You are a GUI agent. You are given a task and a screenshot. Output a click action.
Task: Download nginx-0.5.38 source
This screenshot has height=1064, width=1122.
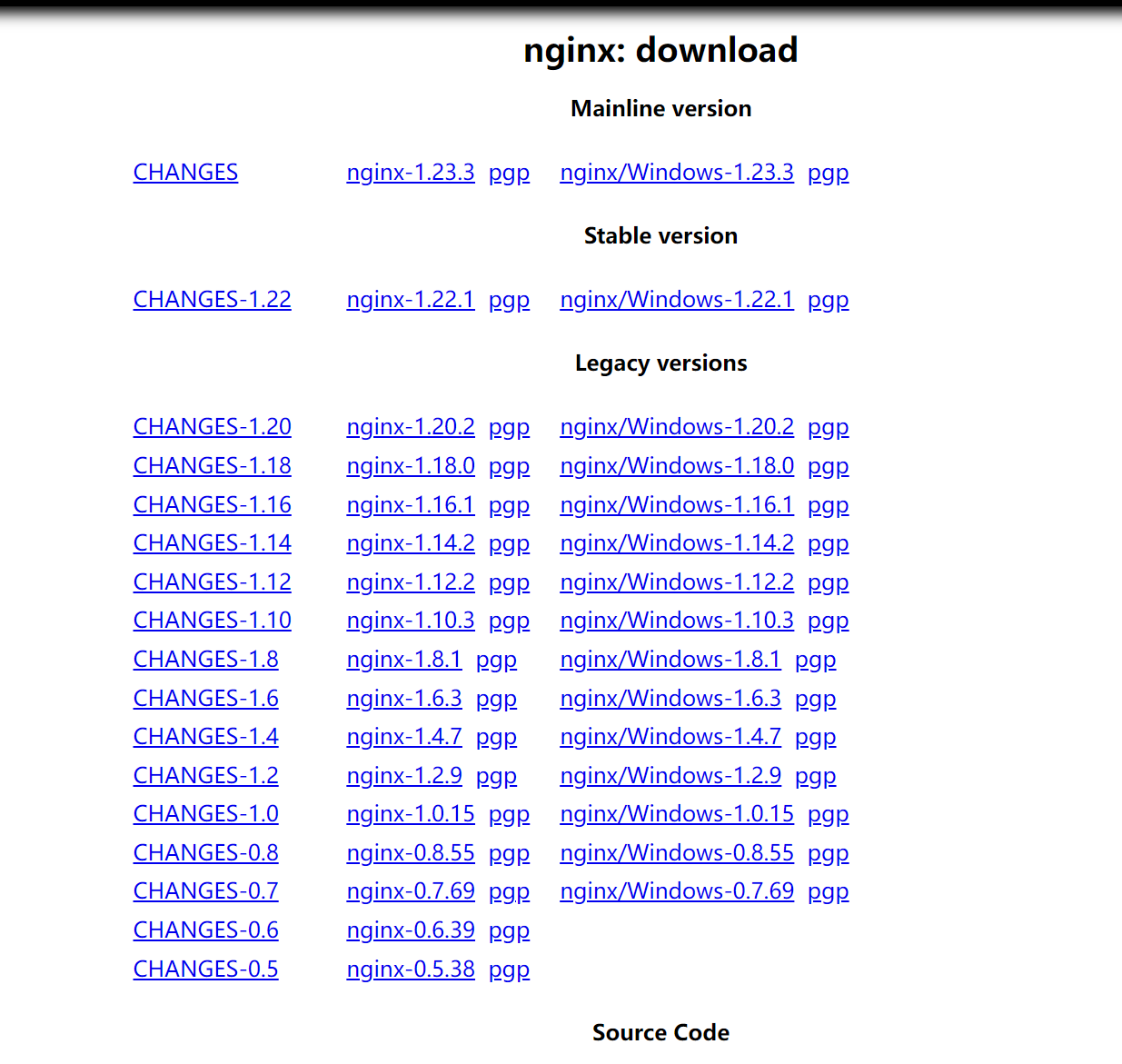[411, 970]
